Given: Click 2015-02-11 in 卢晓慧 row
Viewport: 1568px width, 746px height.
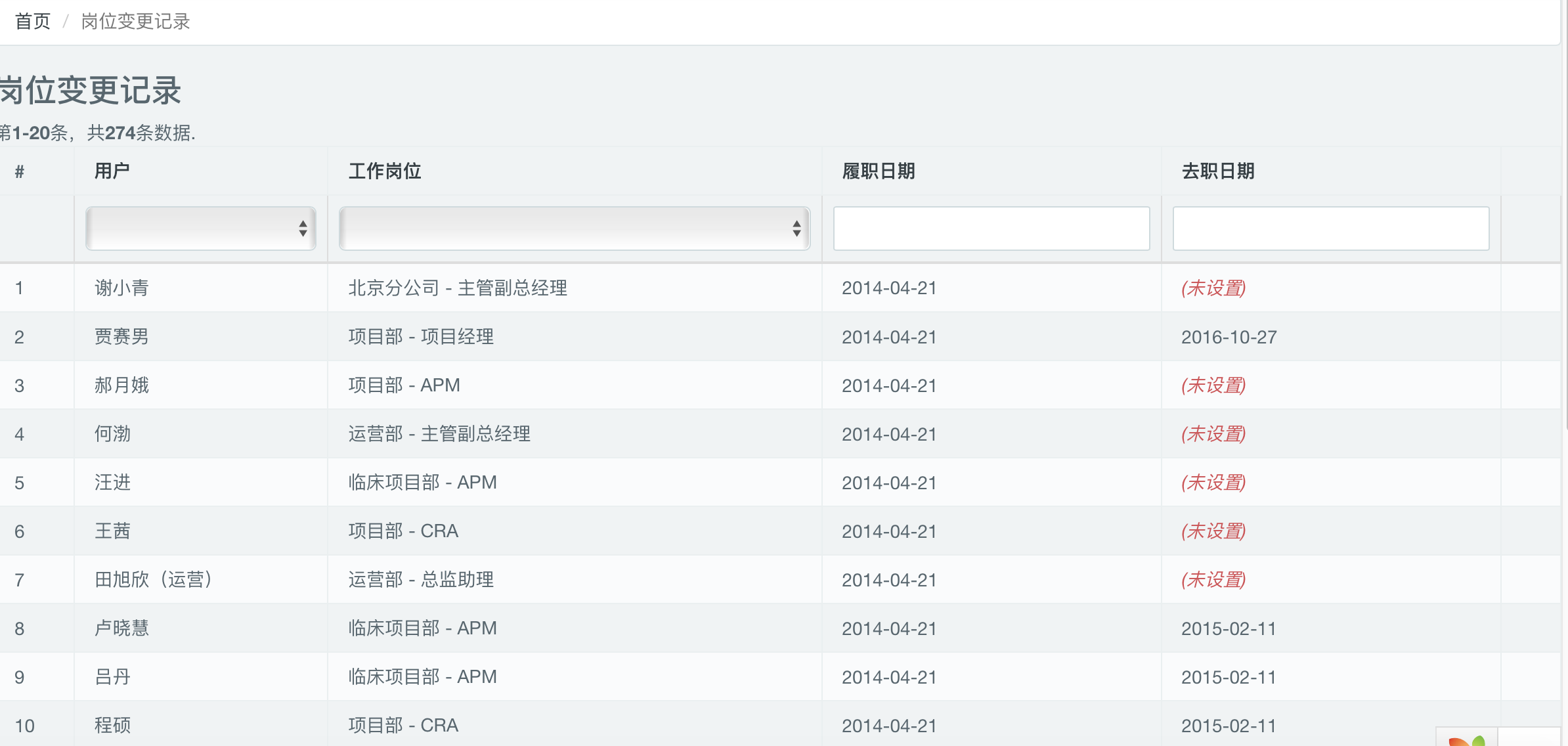Looking at the screenshot, I should point(1229,628).
